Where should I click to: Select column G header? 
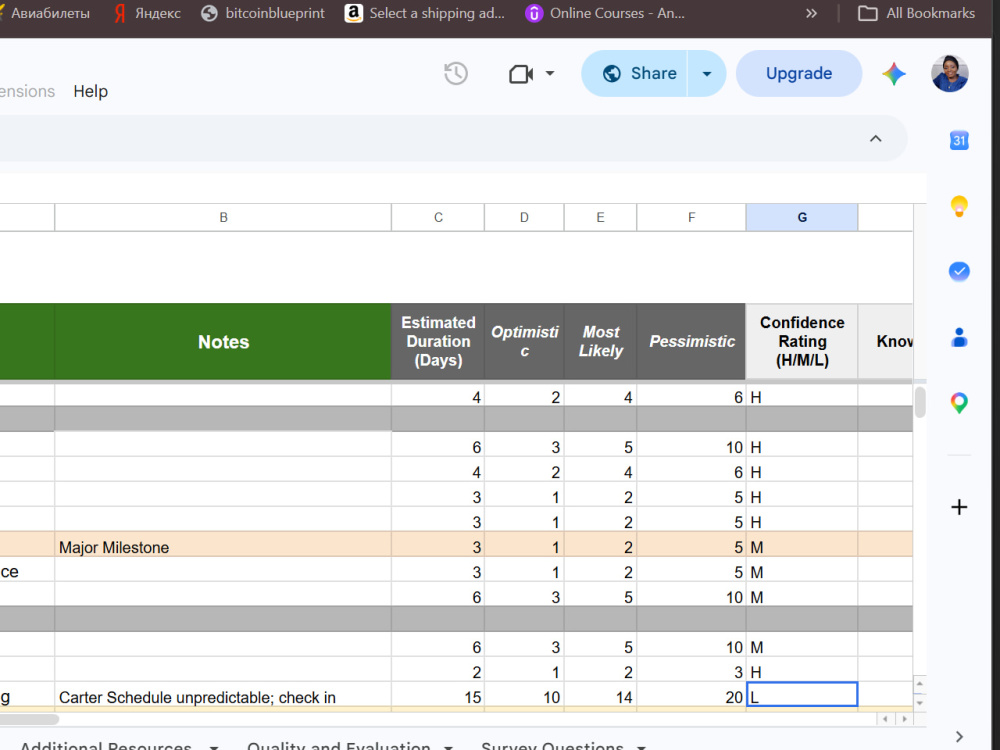802,217
